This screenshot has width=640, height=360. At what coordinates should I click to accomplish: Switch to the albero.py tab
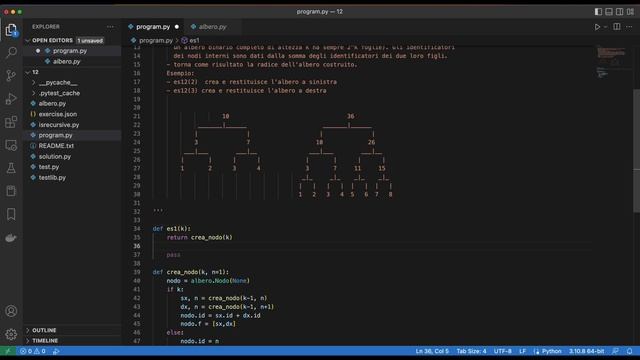click(x=212, y=27)
